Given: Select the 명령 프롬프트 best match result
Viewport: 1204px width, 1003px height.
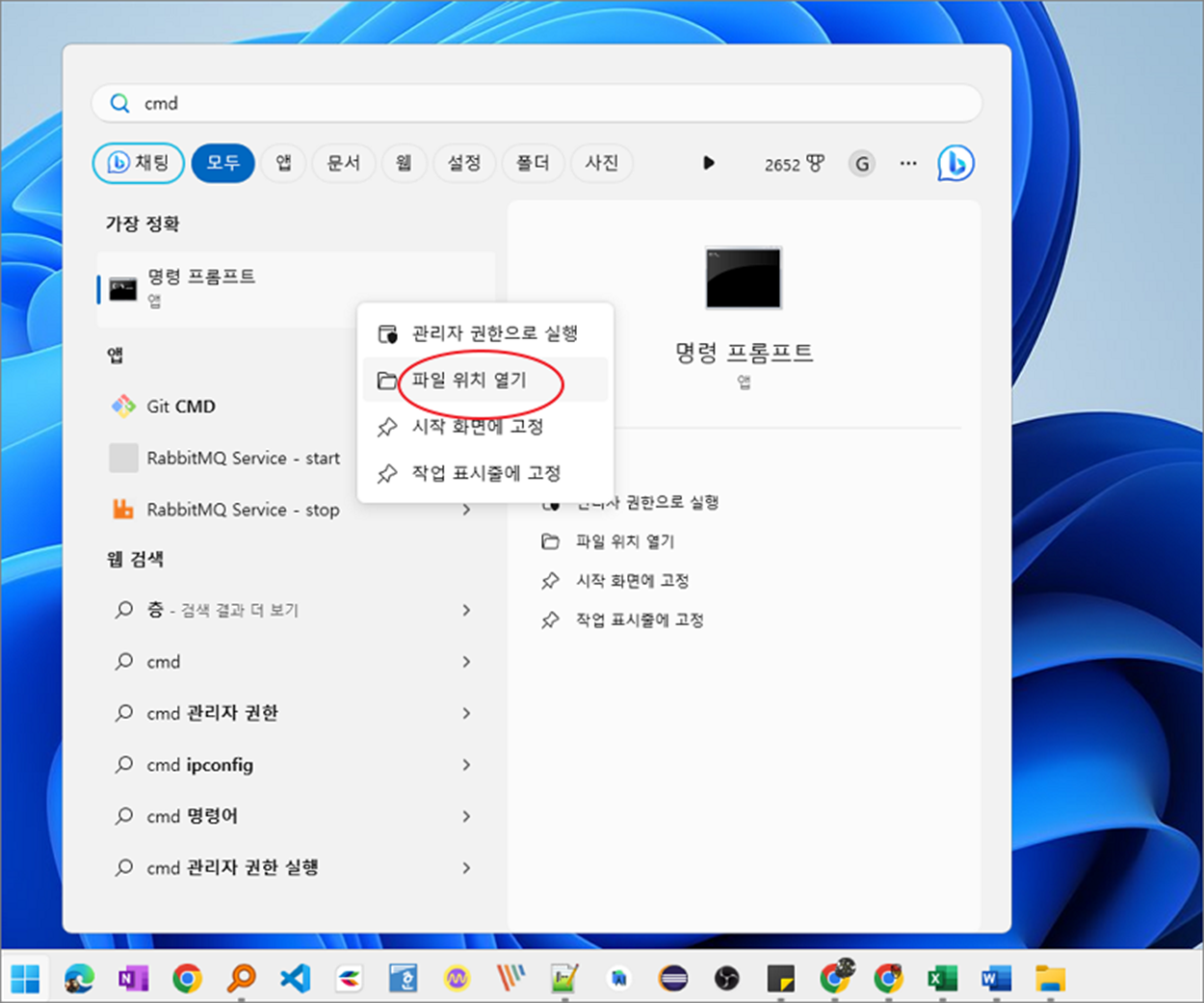Looking at the screenshot, I should pyautogui.click(x=296, y=289).
